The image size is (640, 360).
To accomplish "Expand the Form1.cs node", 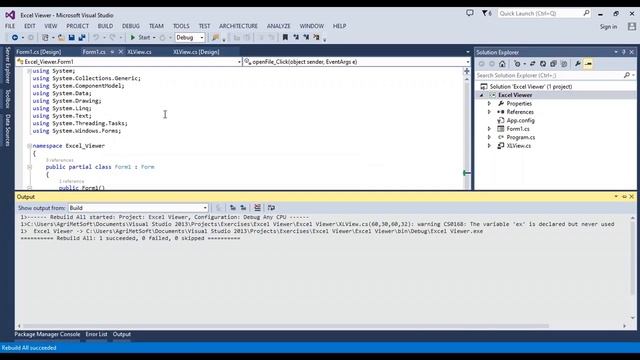I will pos(489,129).
